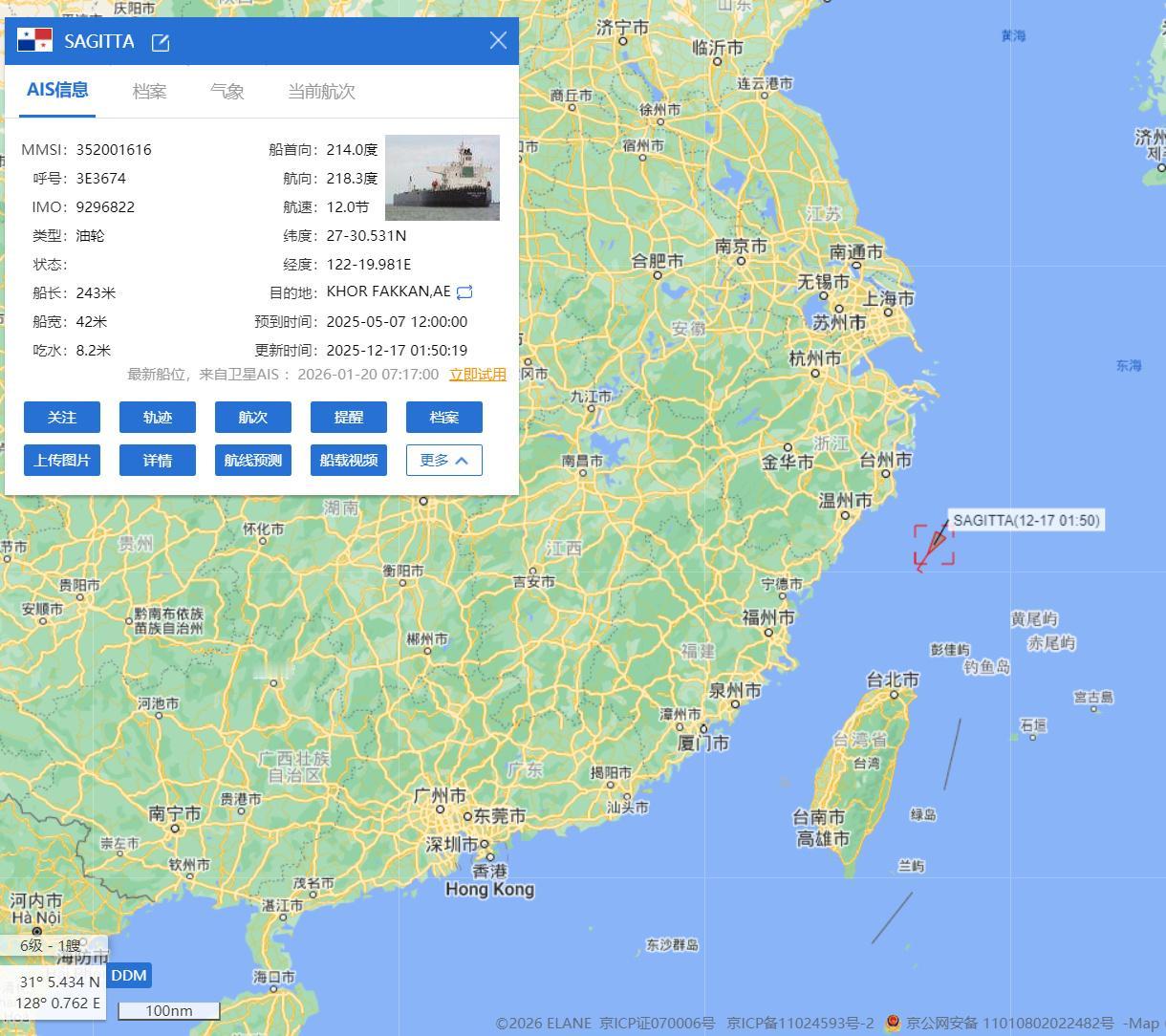The width and height of the screenshot is (1166, 1036).
Task: Click the 京ICP证070006号 footer link
Action: click(x=658, y=1024)
